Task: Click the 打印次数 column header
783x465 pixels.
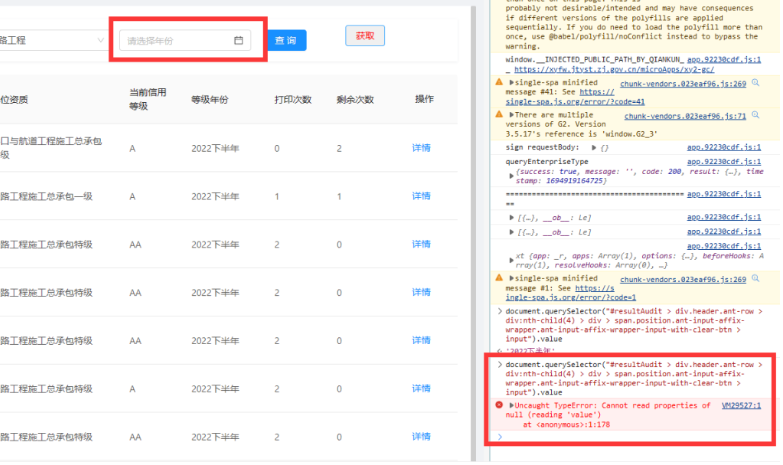Action: (x=293, y=99)
